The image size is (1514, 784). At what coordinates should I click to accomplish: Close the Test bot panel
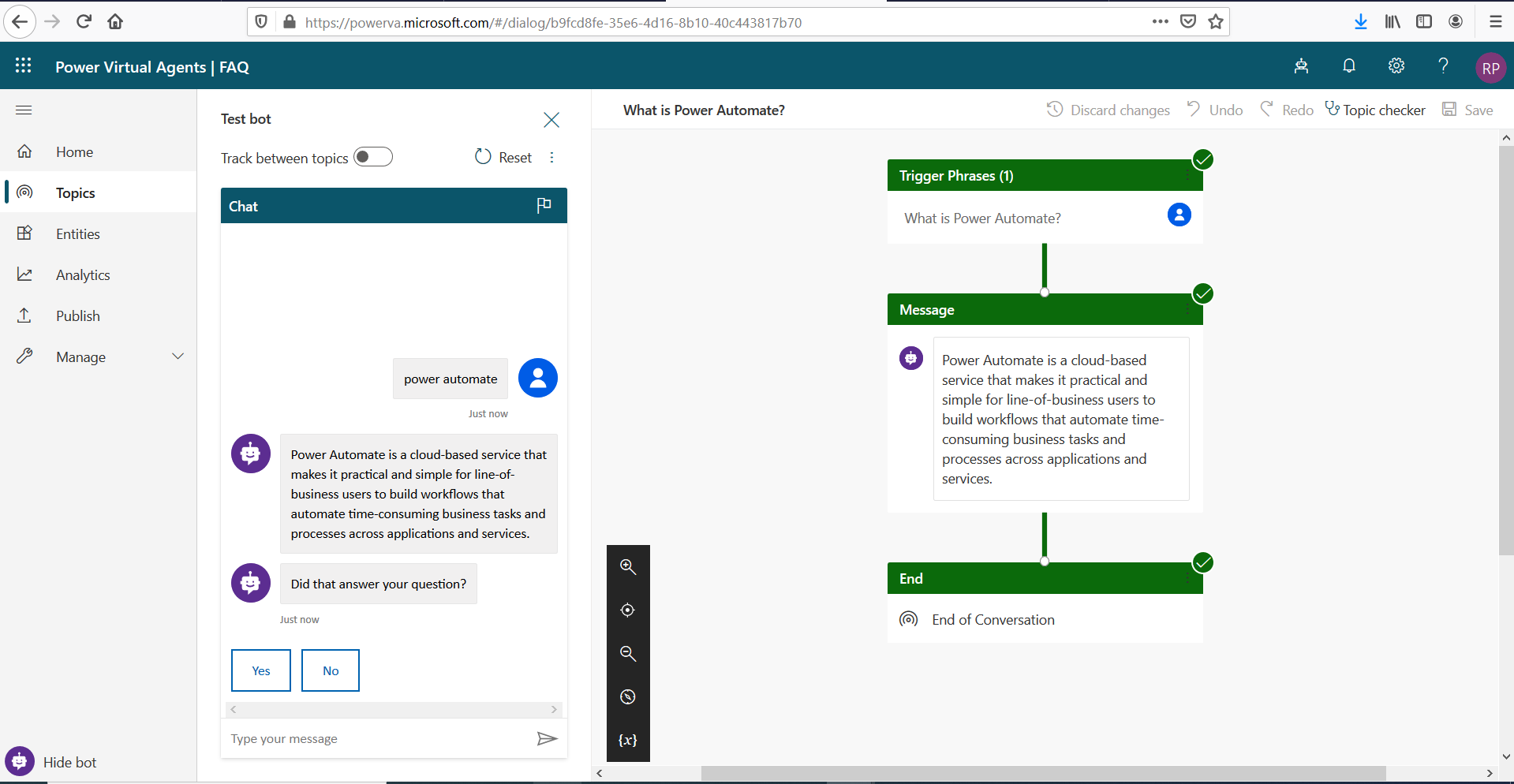click(551, 120)
